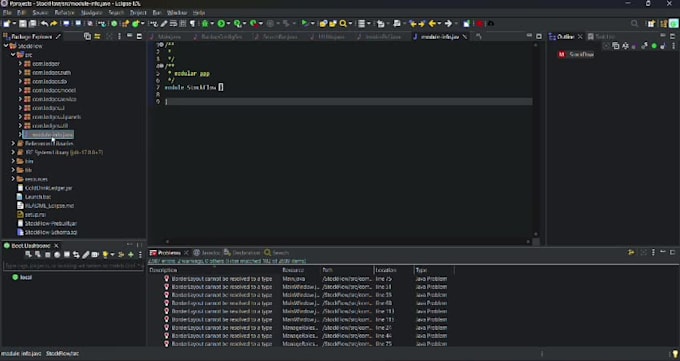Image resolution: width=680 pixels, height=361 pixels.
Task: Click the red stop circle in toolbar
Action: click(x=480, y=24)
